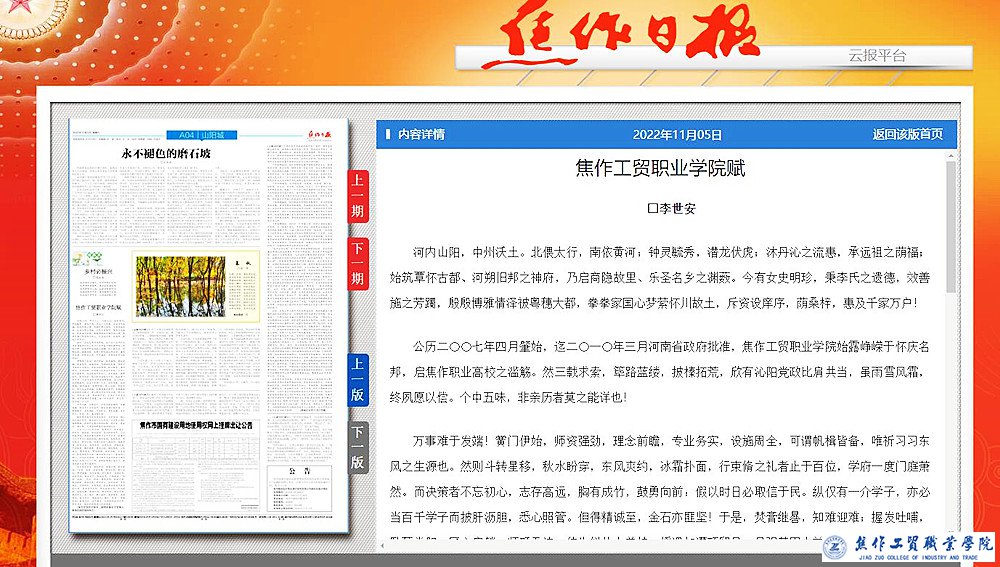Click the article title 焦作工贸职业学院赋
The height and width of the screenshot is (567, 1000).
(660, 168)
